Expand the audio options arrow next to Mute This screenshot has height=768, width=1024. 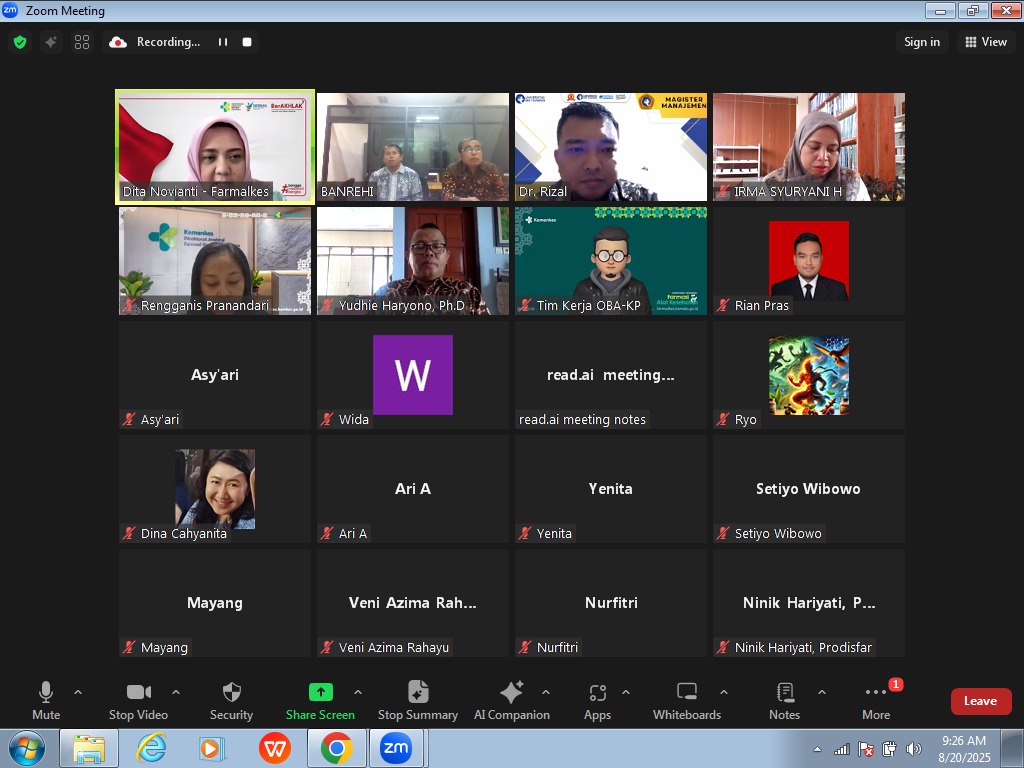pyautogui.click(x=78, y=692)
